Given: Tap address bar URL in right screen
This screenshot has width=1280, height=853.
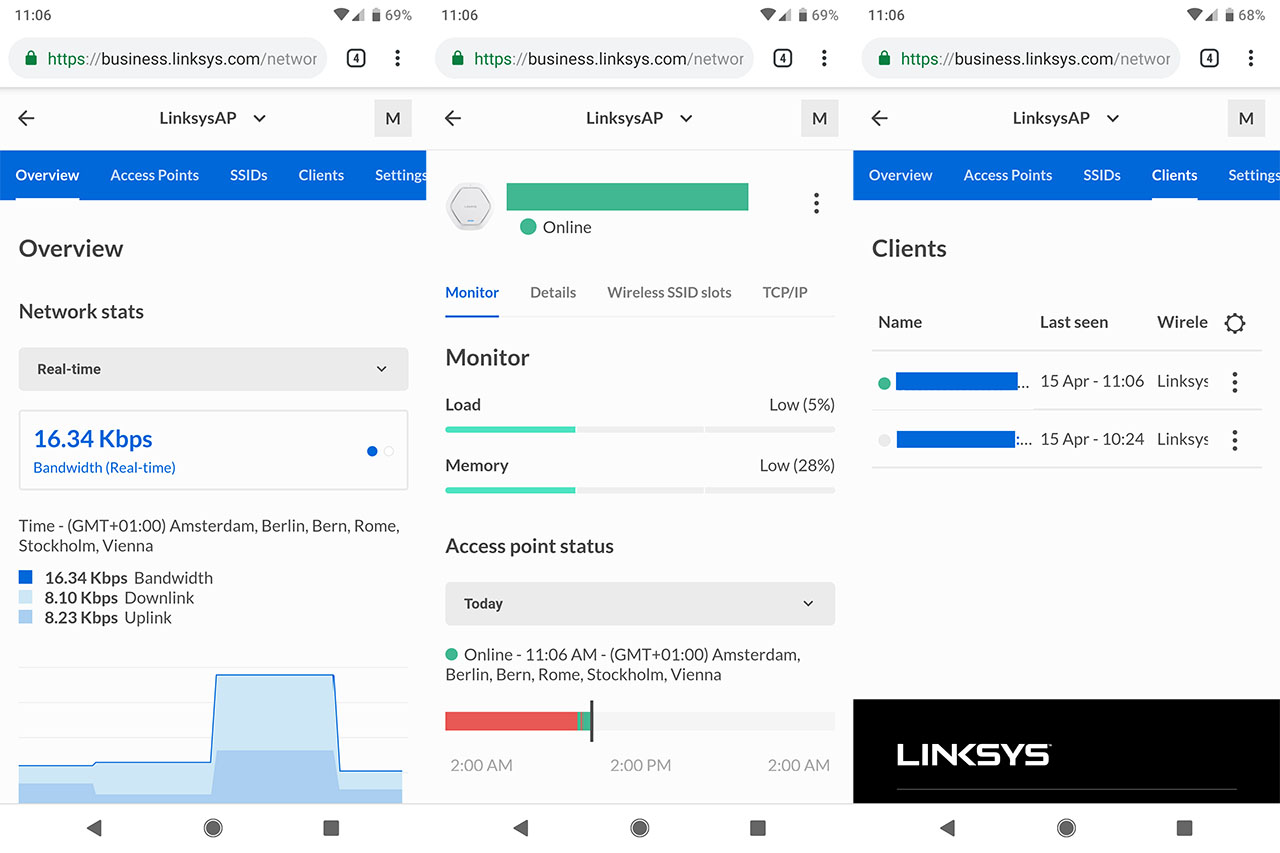Looking at the screenshot, I should pyautogui.click(x=1035, y=59).
